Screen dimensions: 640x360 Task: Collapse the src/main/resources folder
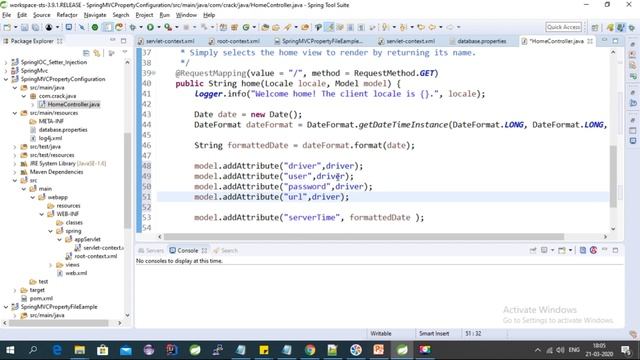15,113
